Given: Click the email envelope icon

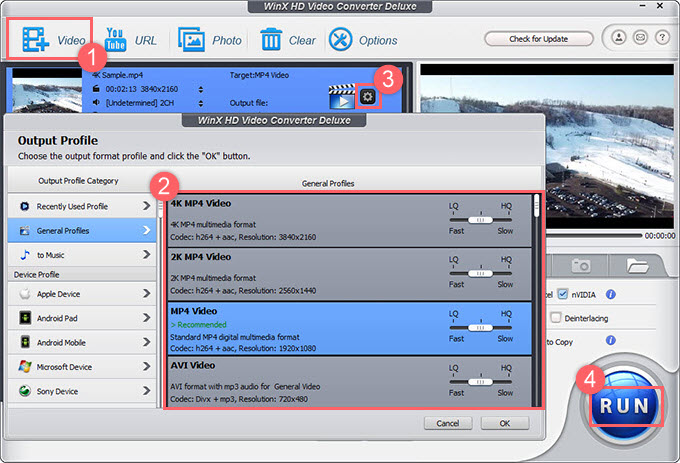Looking at the screenshot, I should click(x=640, y=38).
